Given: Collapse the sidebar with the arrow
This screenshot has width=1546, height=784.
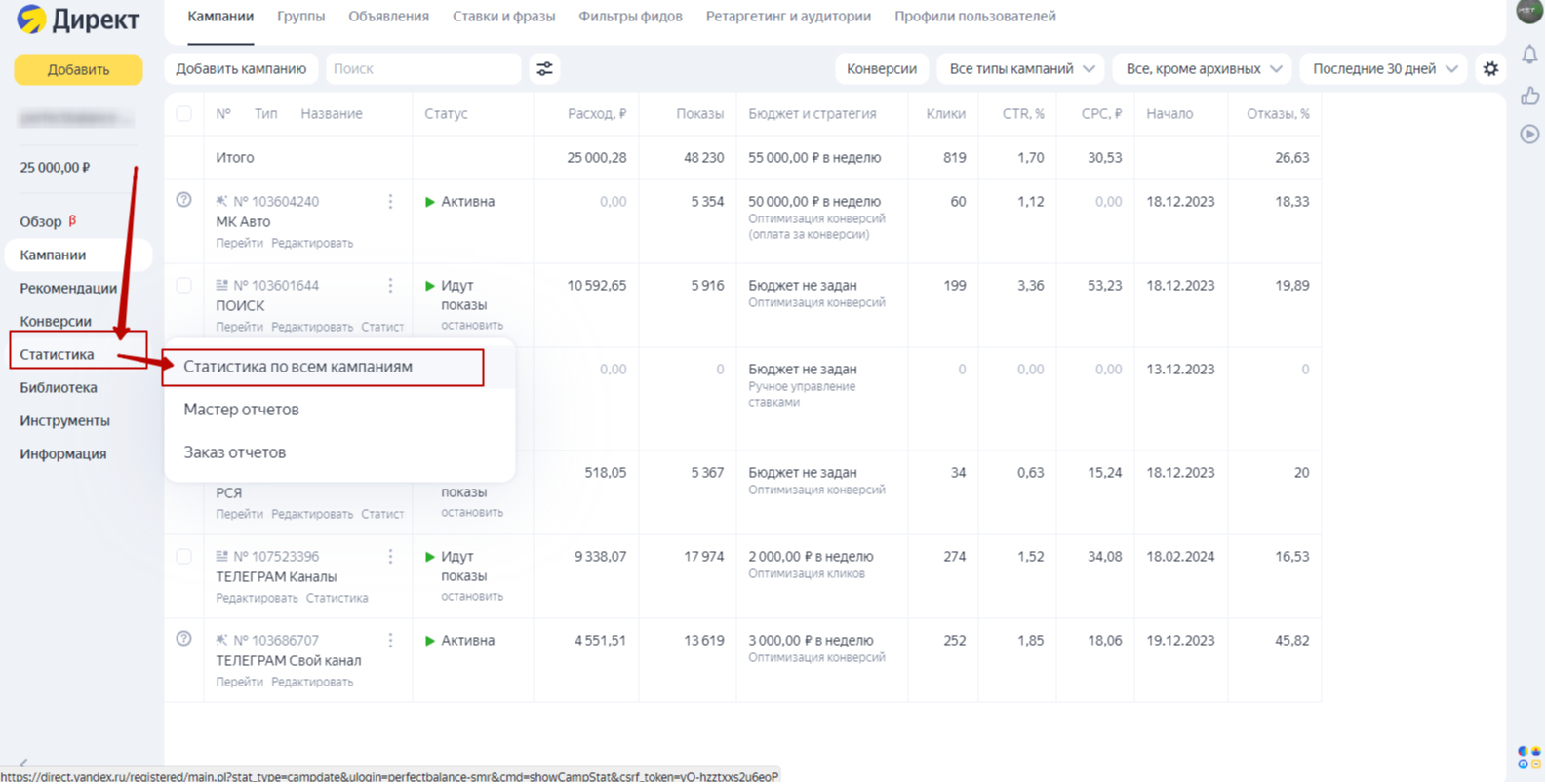Looking at the screenshot, I should [23, 763].
